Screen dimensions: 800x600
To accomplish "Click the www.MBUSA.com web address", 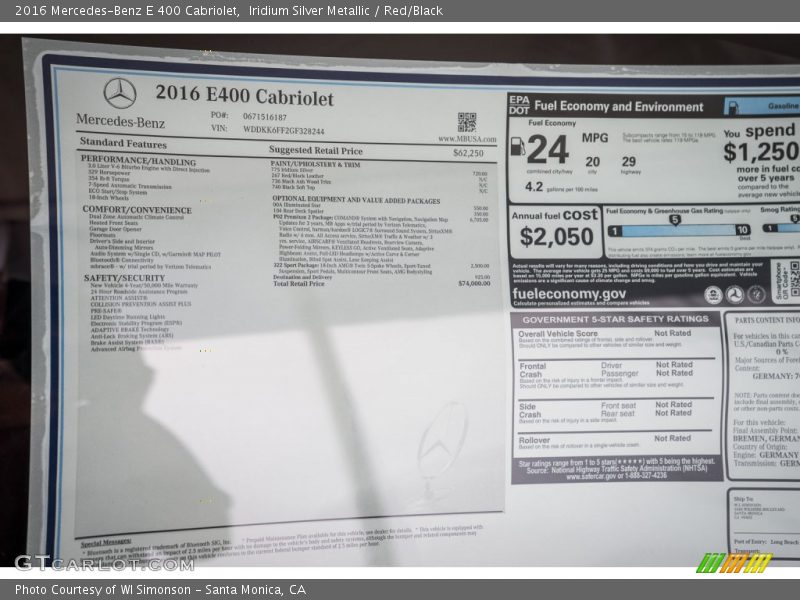I will click(467, 139).
